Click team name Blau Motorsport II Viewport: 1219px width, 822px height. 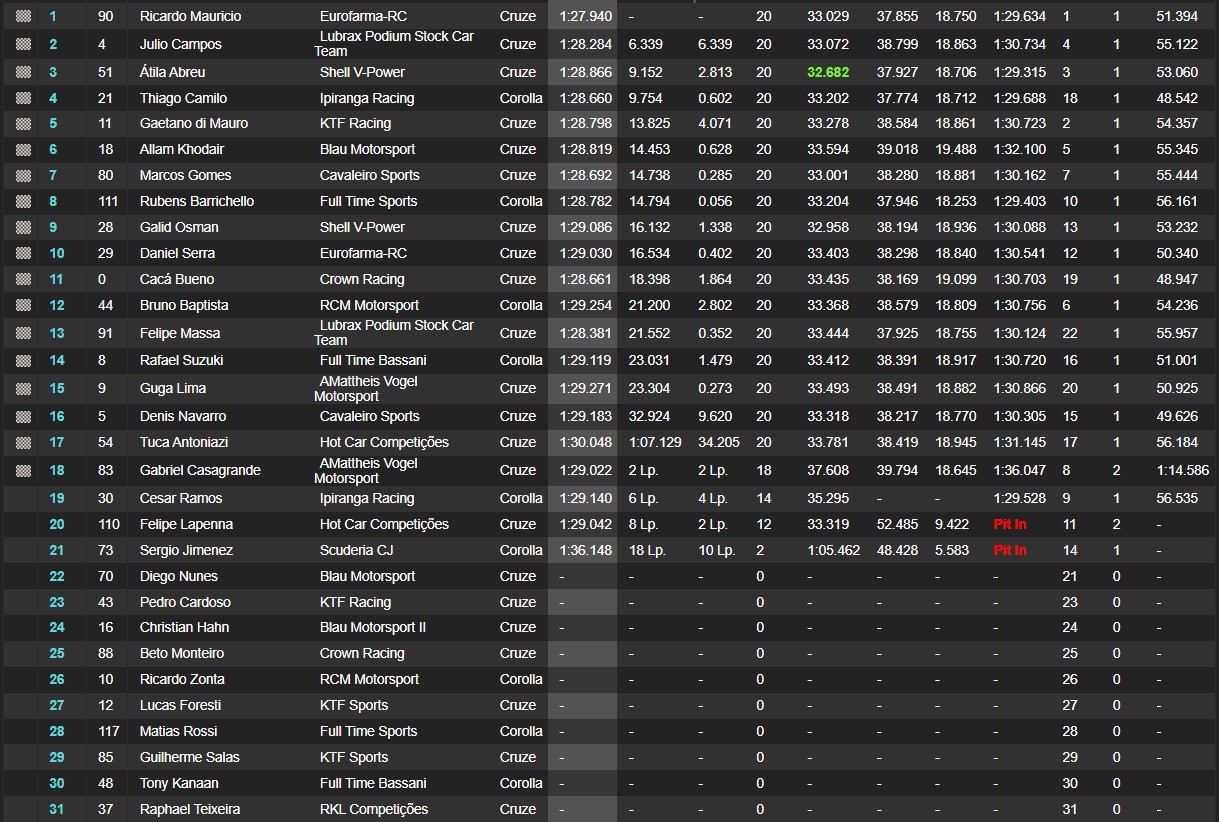pyautogui.click(x=373, y=627)
